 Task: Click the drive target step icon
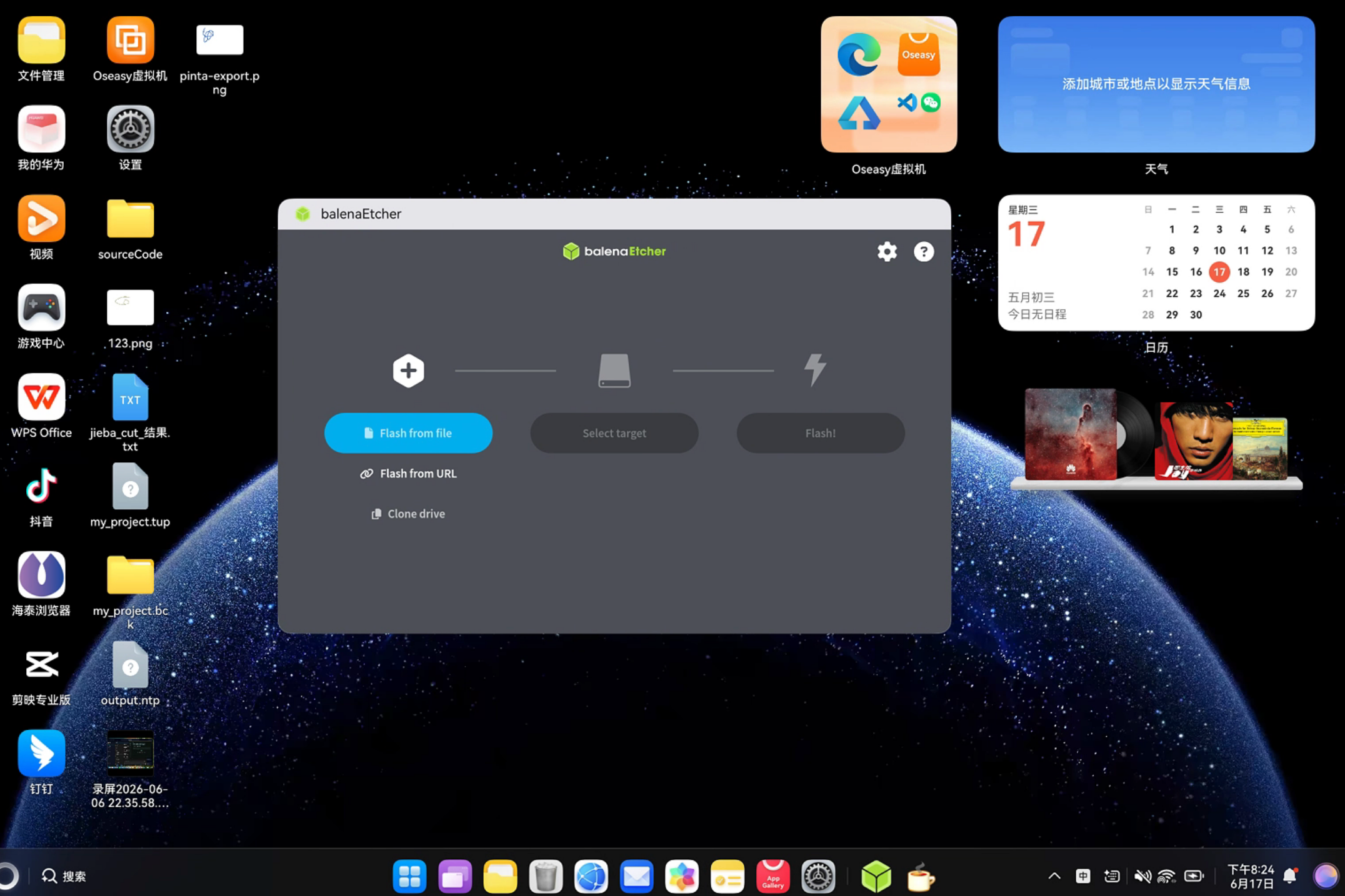614,371
